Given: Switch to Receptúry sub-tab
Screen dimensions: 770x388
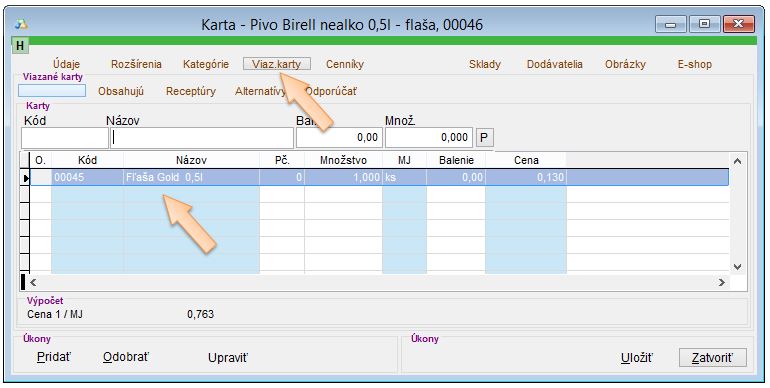Looking at the screenshot, I should (x=191, y=91).
